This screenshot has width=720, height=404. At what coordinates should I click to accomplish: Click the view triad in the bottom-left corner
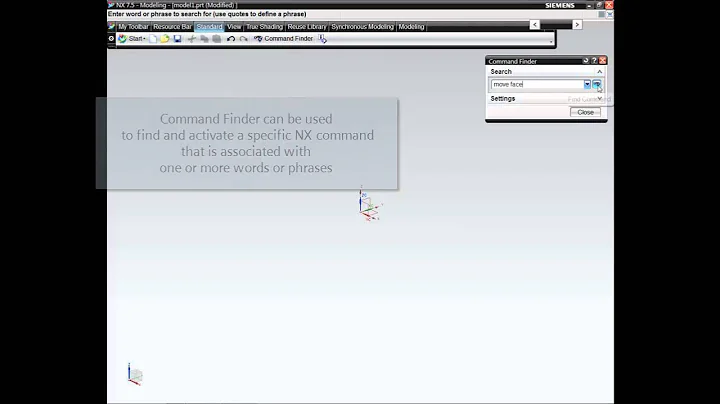(x=135, y=374)
